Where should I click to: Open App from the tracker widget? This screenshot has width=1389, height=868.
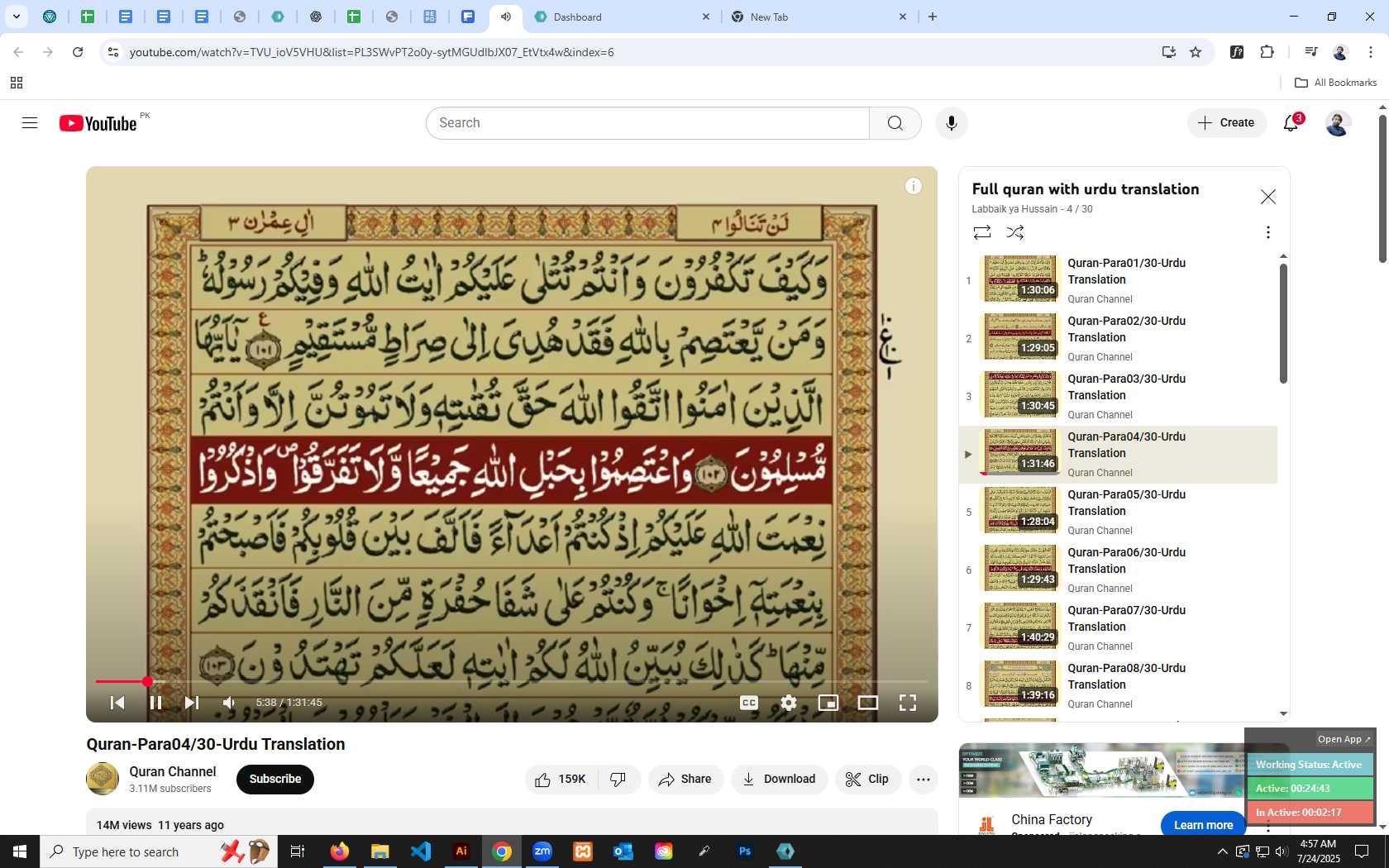tap(1344, 739)
